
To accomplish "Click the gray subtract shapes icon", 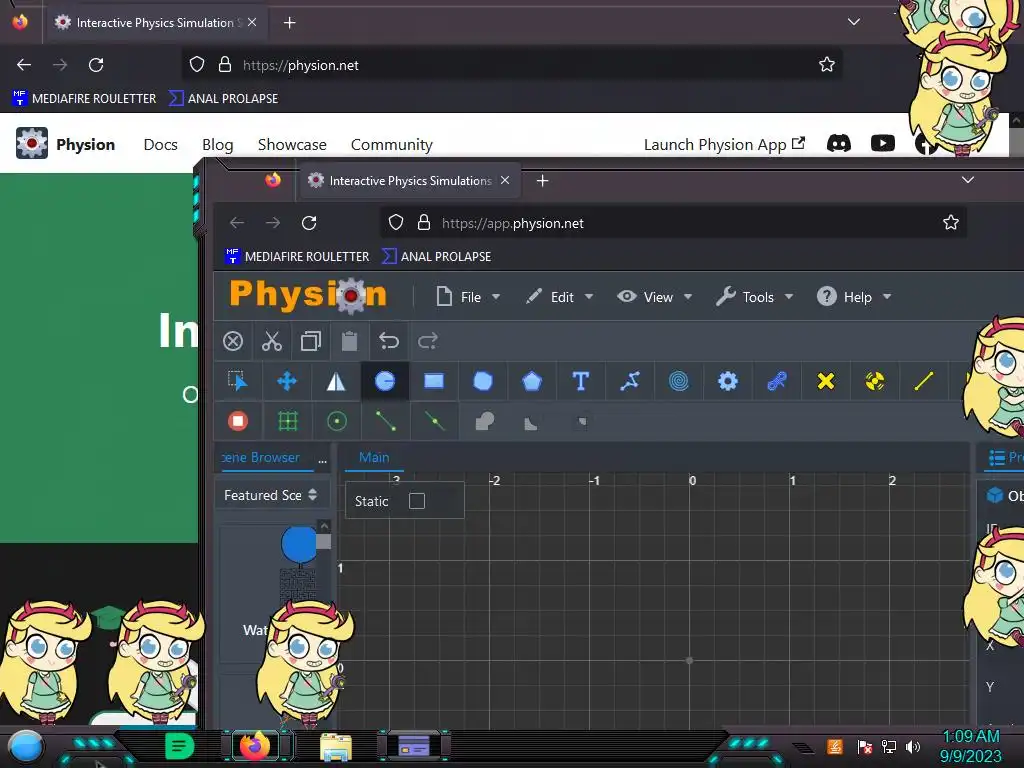I will click(531, 424).
